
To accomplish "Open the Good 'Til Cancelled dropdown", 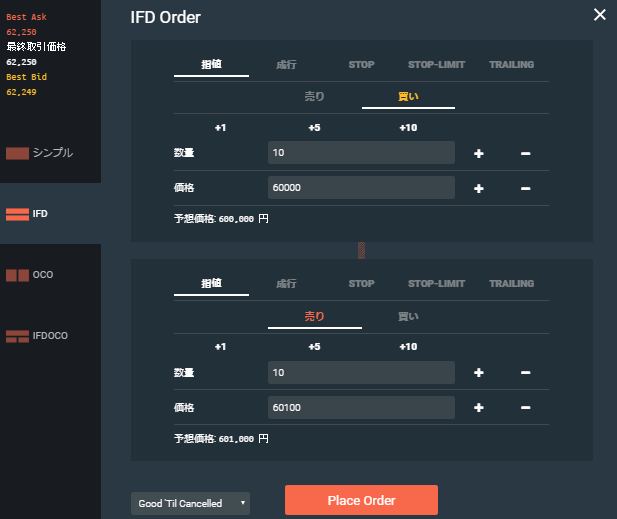I will point(190,503).
